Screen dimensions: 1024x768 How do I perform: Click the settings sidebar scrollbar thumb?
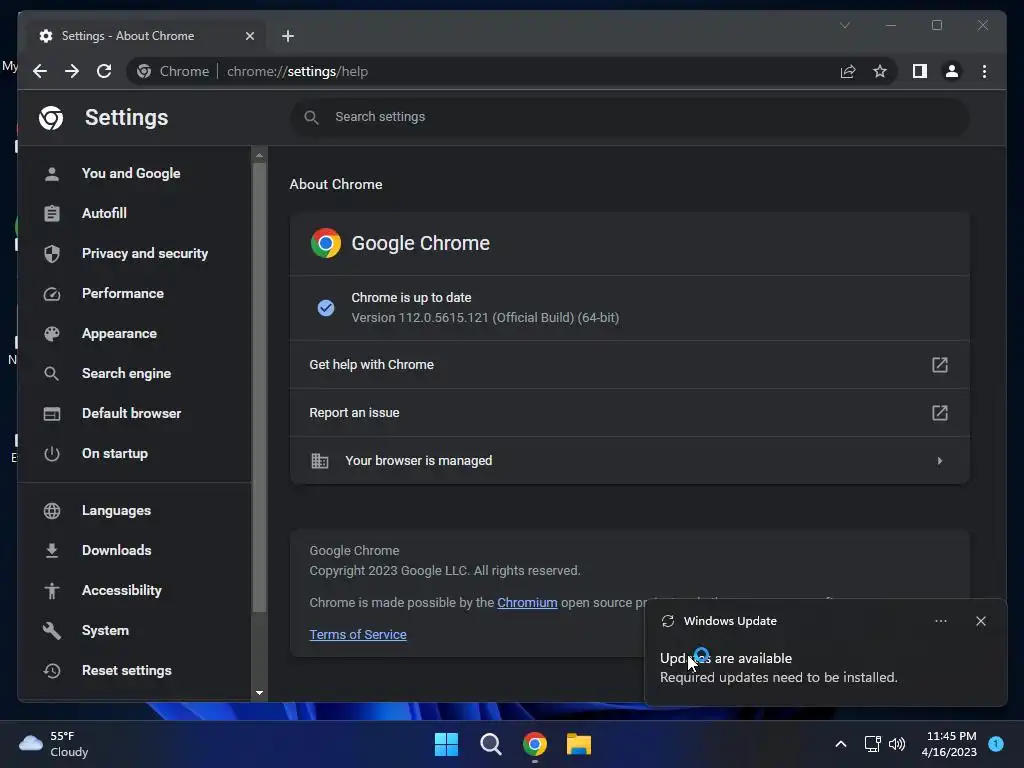259,387
